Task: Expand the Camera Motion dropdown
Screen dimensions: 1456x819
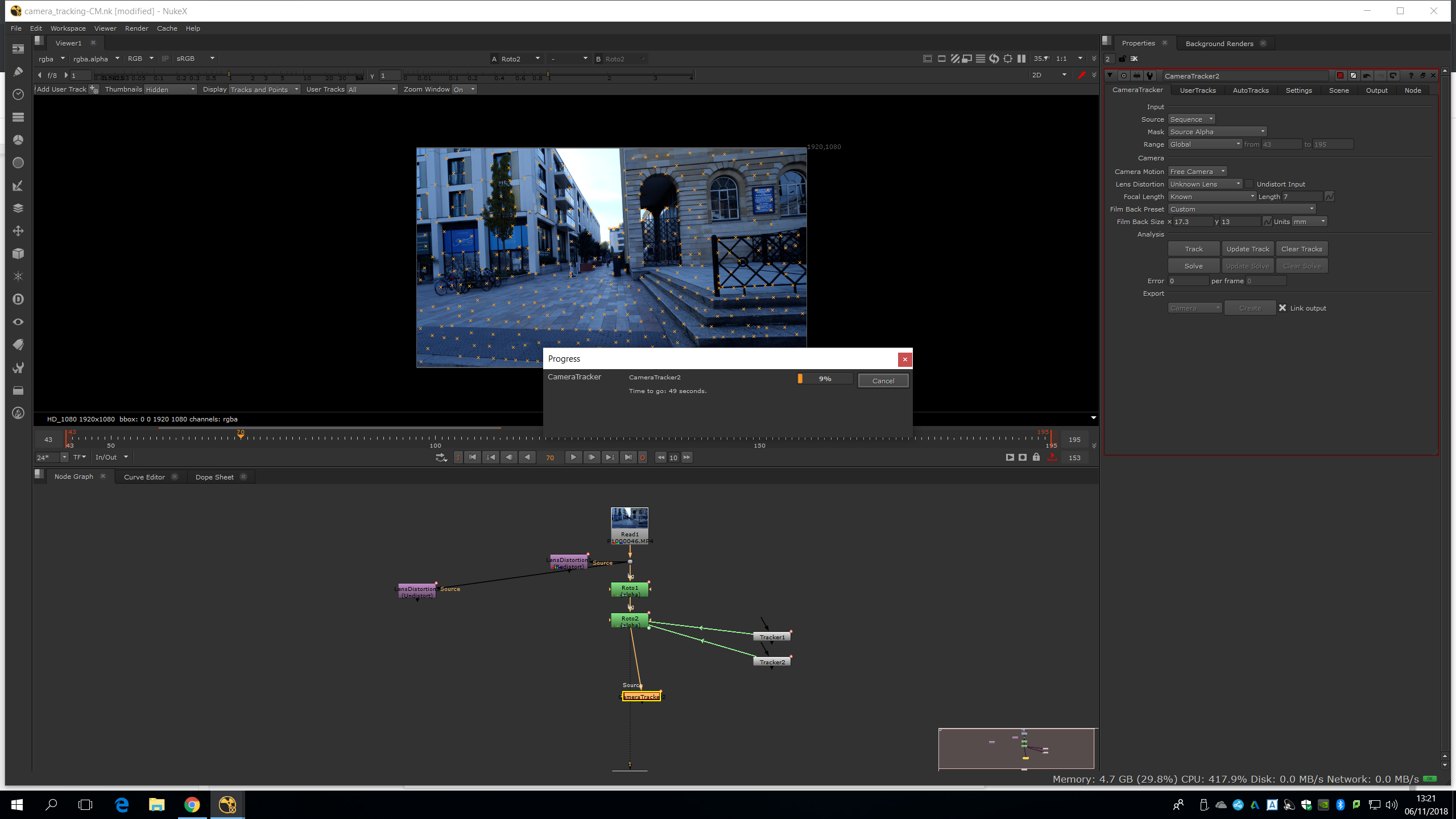Action: click(1197, 172)
